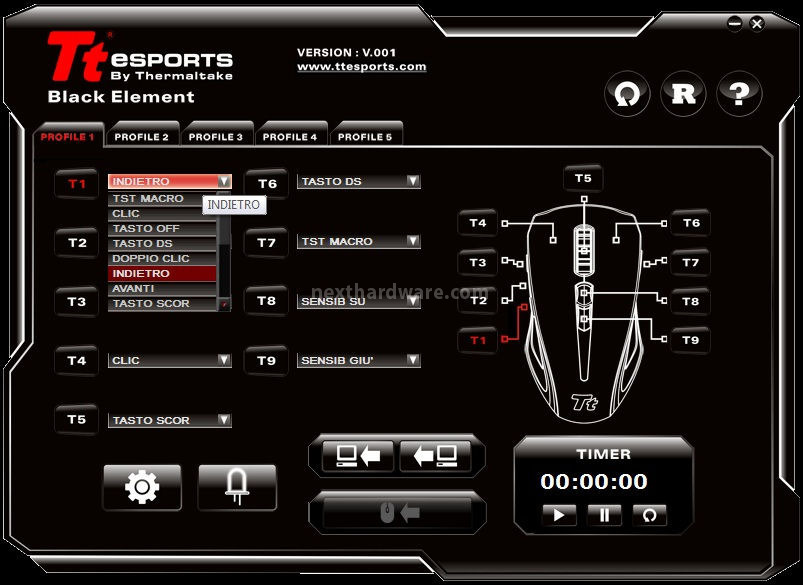Click the computer icon with arrow on its left
The width and height of the screenshot is (803, 585).
(x=435, y=455)
